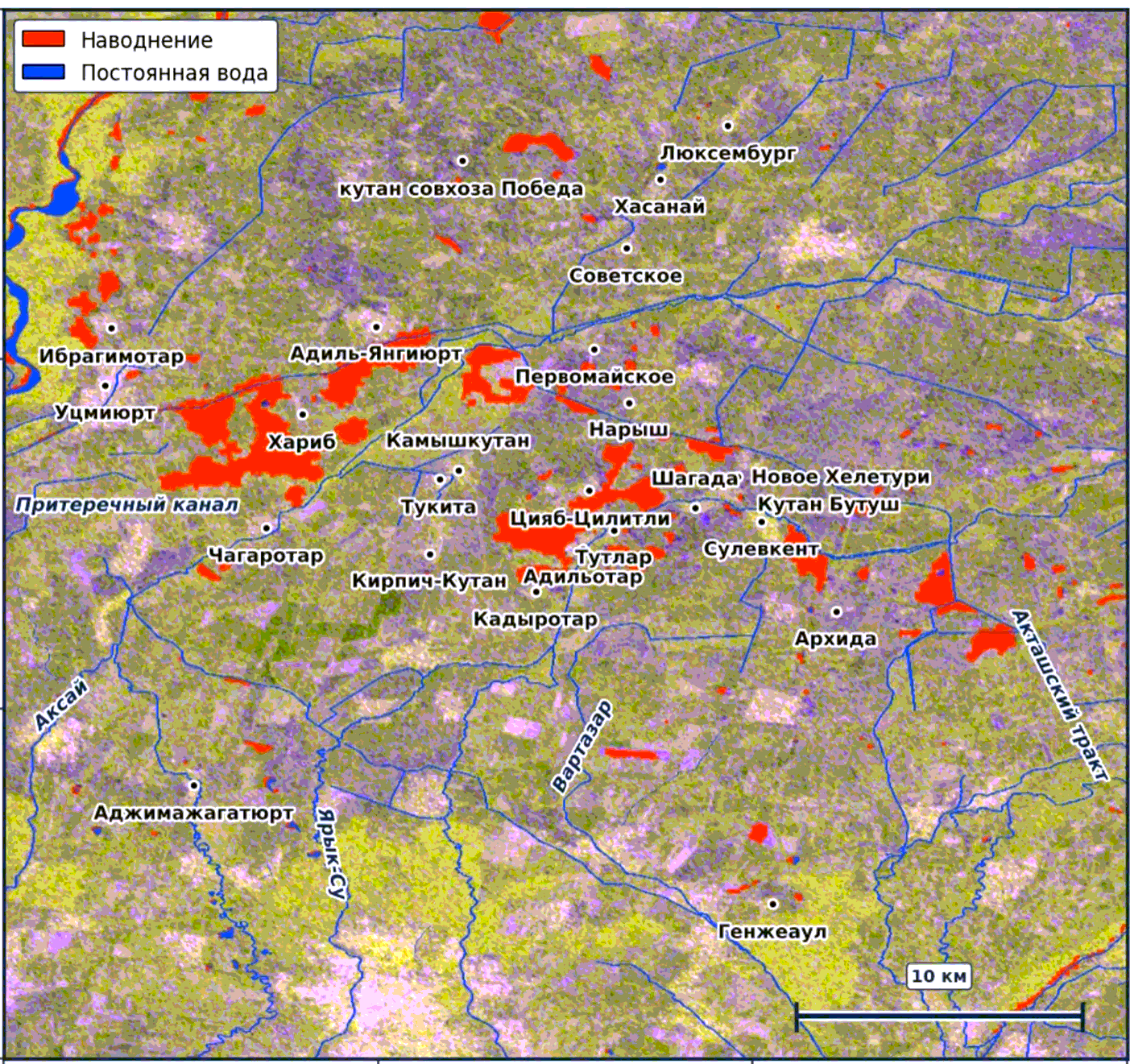Select the Генжеаул label

pos(772,932)
